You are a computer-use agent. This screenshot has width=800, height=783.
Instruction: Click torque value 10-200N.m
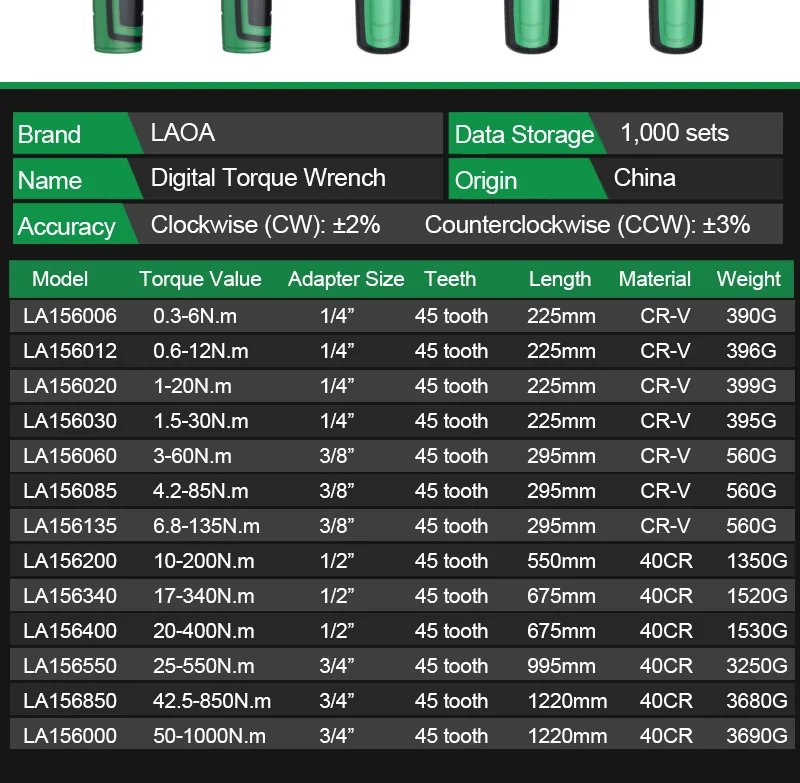click(x=204, y=561)
